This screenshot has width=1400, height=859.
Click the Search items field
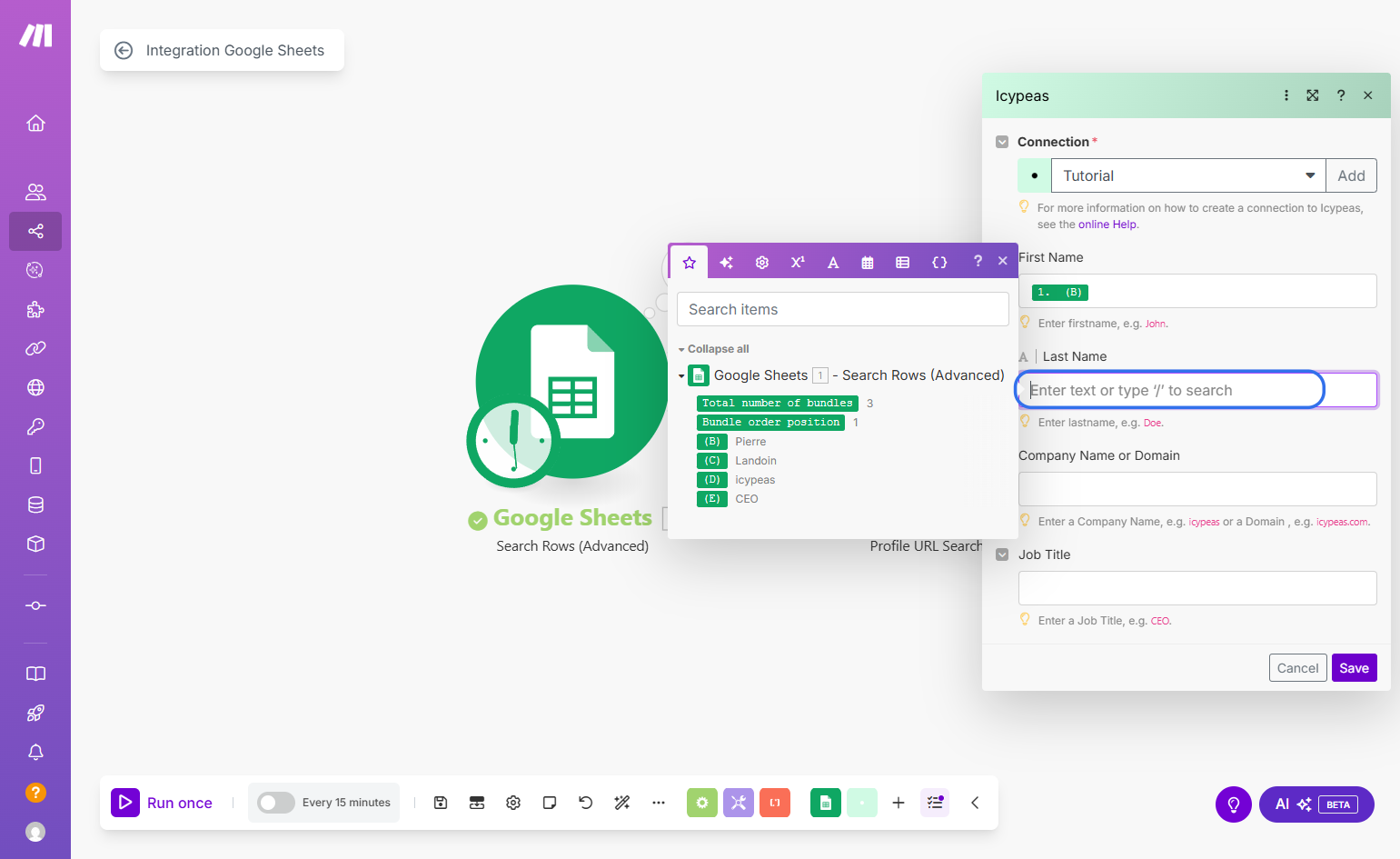click(x=843, y=309)
